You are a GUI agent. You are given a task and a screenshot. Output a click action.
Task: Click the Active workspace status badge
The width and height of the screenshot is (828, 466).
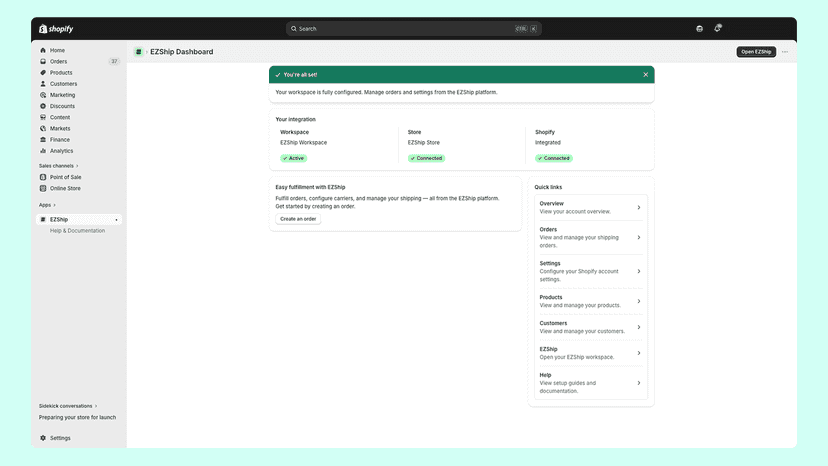coord(294,158)
